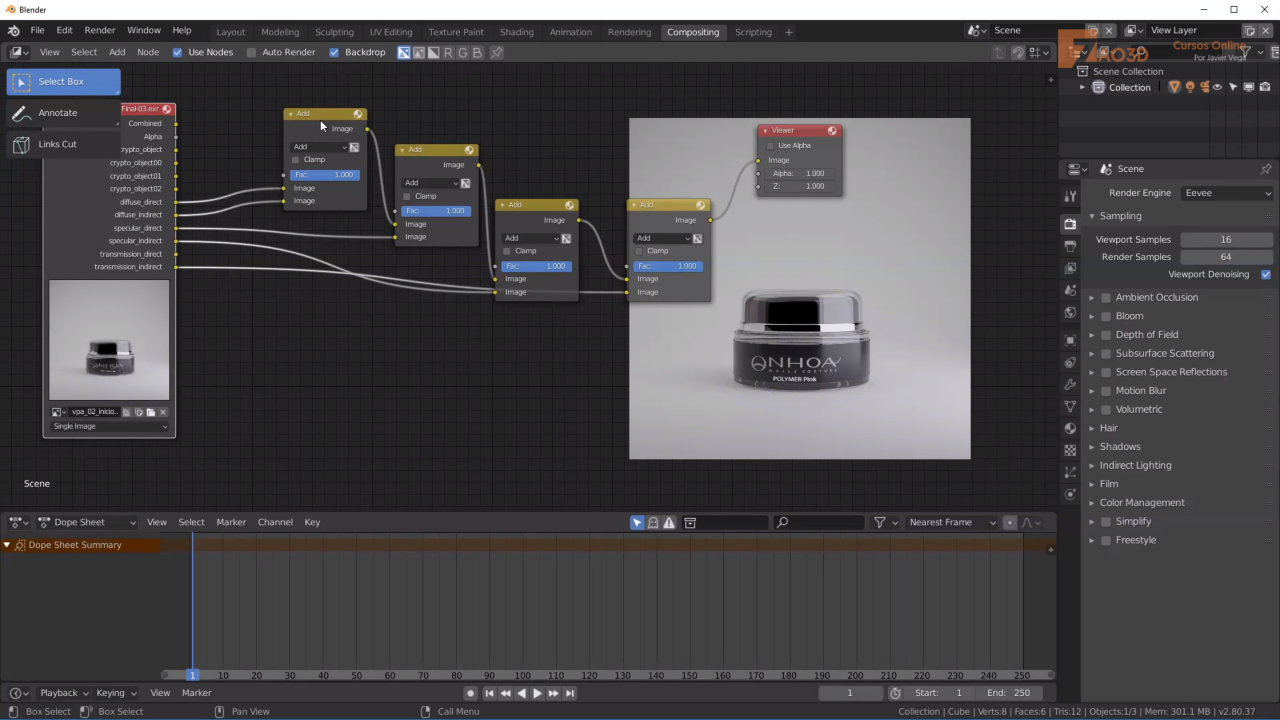Activate the Annotate tool
Screen dimensions: 1280x720
point(63,113)
